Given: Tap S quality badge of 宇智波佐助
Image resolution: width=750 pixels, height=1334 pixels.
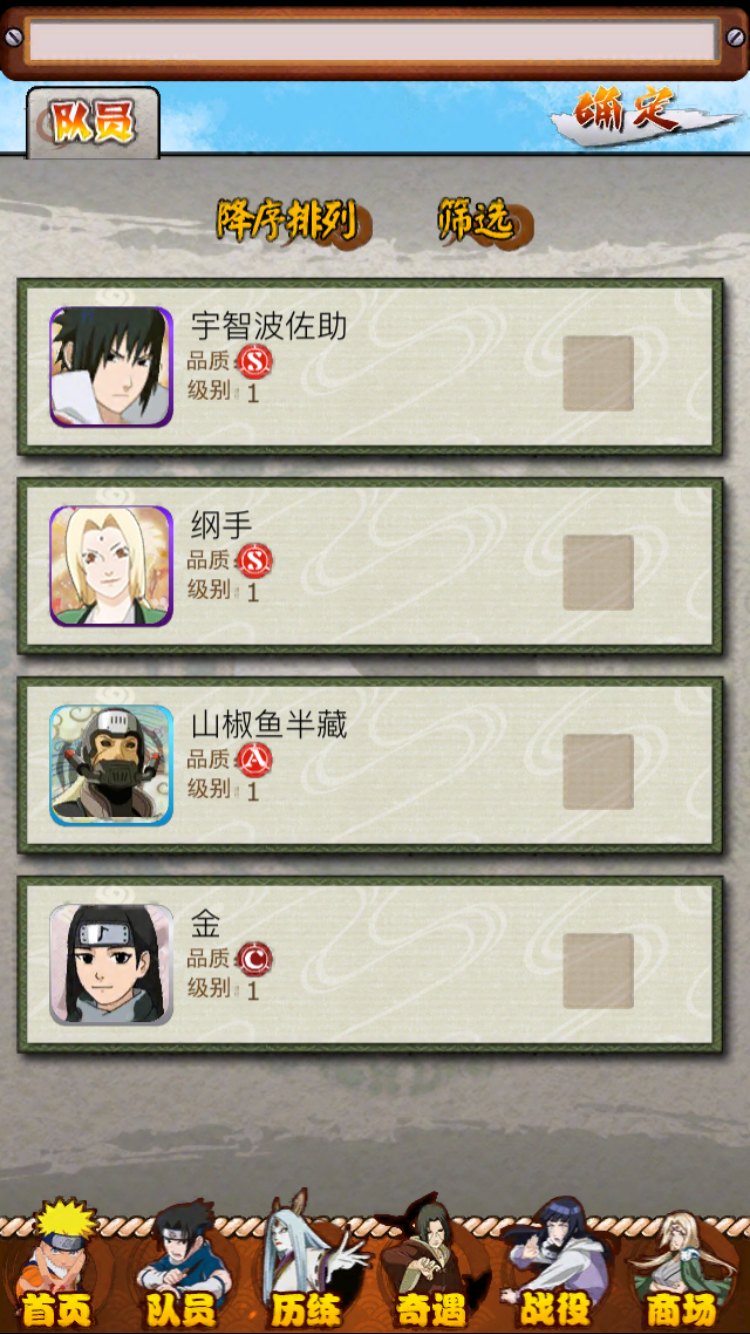Looking at the screenshot, I should tap(255, 361).
